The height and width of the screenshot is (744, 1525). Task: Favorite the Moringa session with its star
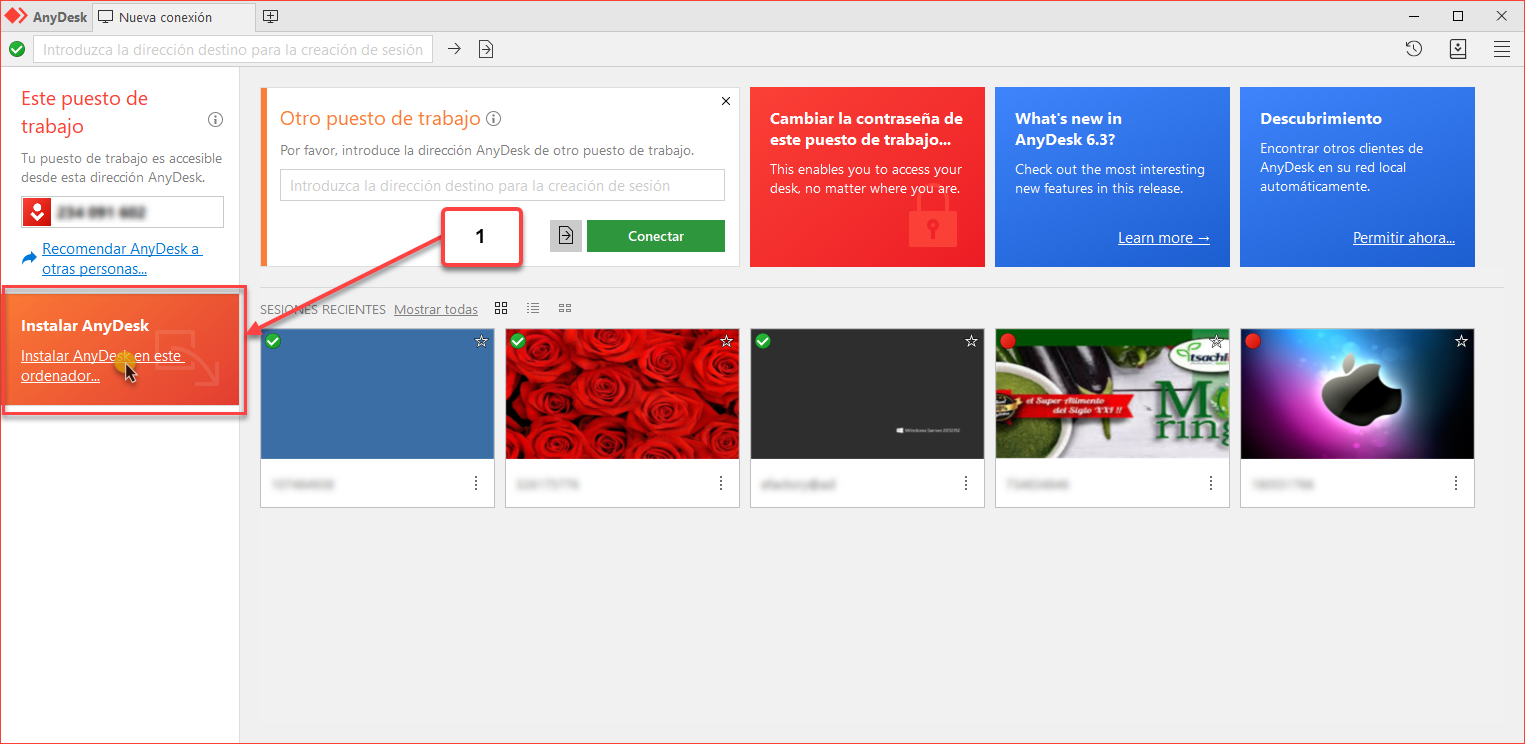[1216, 341]
